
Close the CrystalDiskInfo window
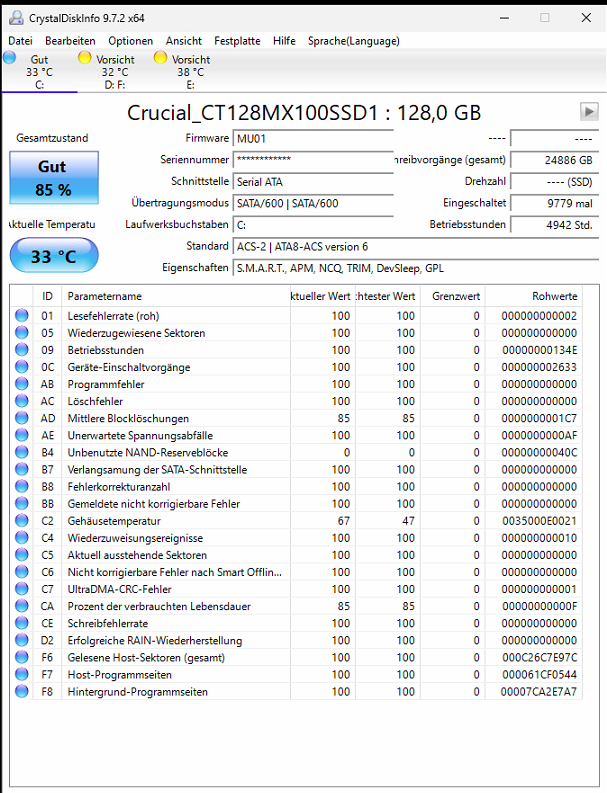click(586, 18)
